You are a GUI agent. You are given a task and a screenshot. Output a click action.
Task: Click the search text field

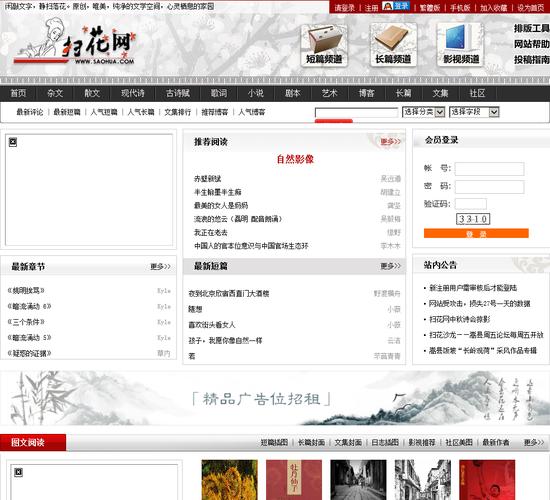356,112
